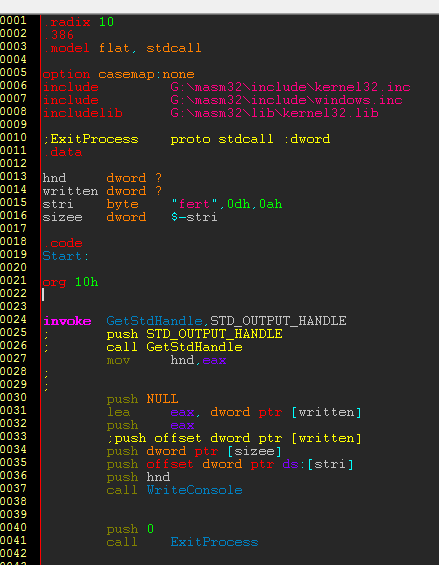Click variable name 'written' on line 0014
The width and height of the screenshot is (439, 565).
(70, 191)
